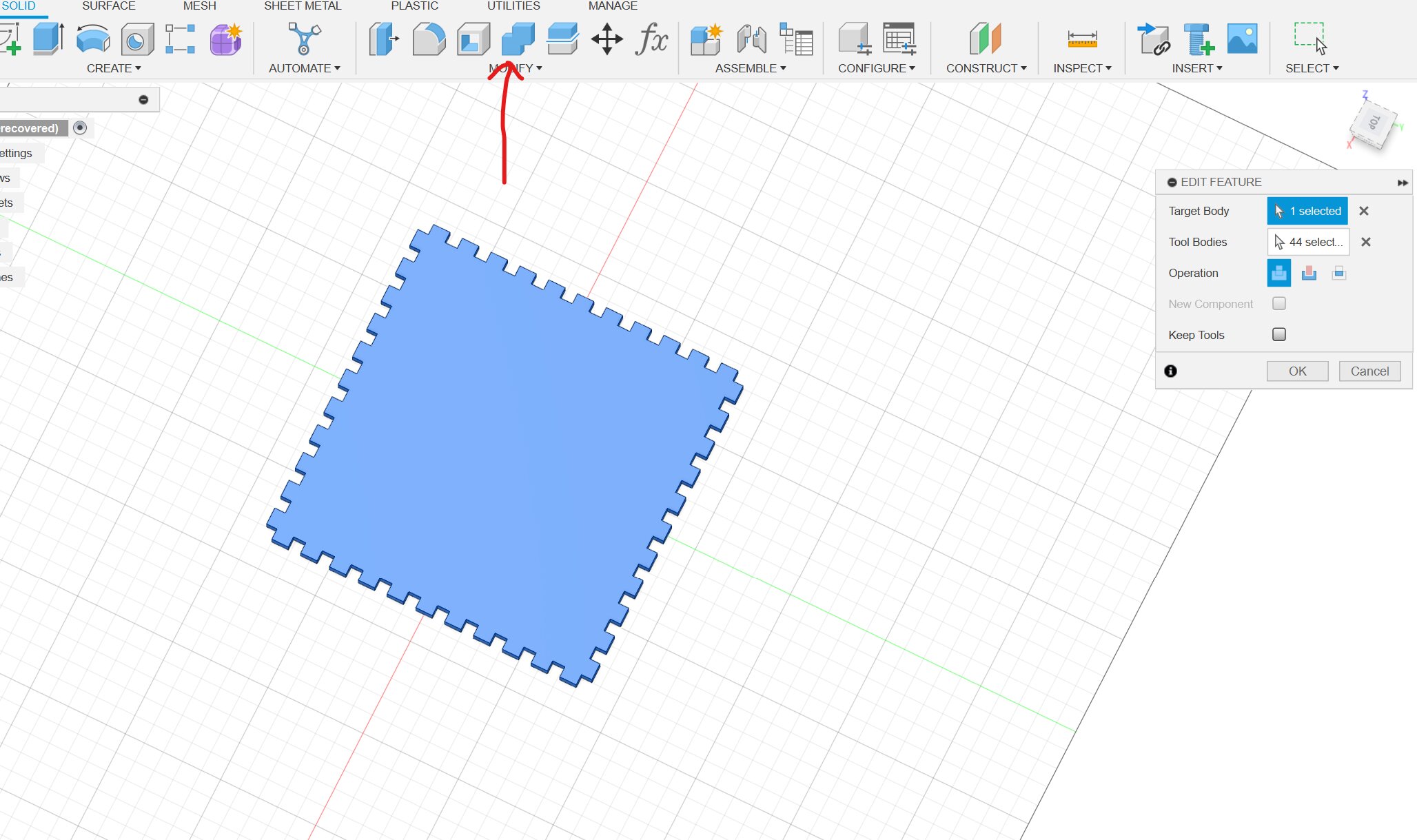Click the New Component icon

(x=706, y=39)
